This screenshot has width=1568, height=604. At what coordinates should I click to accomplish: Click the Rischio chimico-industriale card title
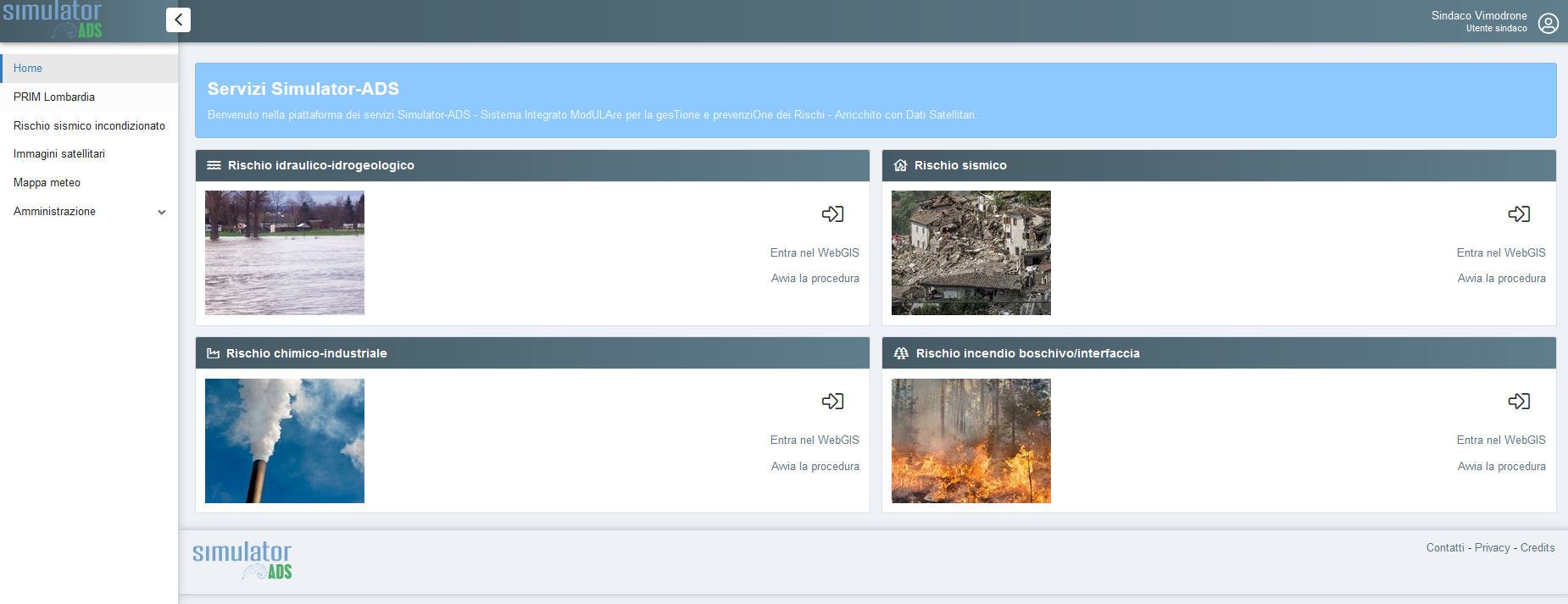[306, 353]
